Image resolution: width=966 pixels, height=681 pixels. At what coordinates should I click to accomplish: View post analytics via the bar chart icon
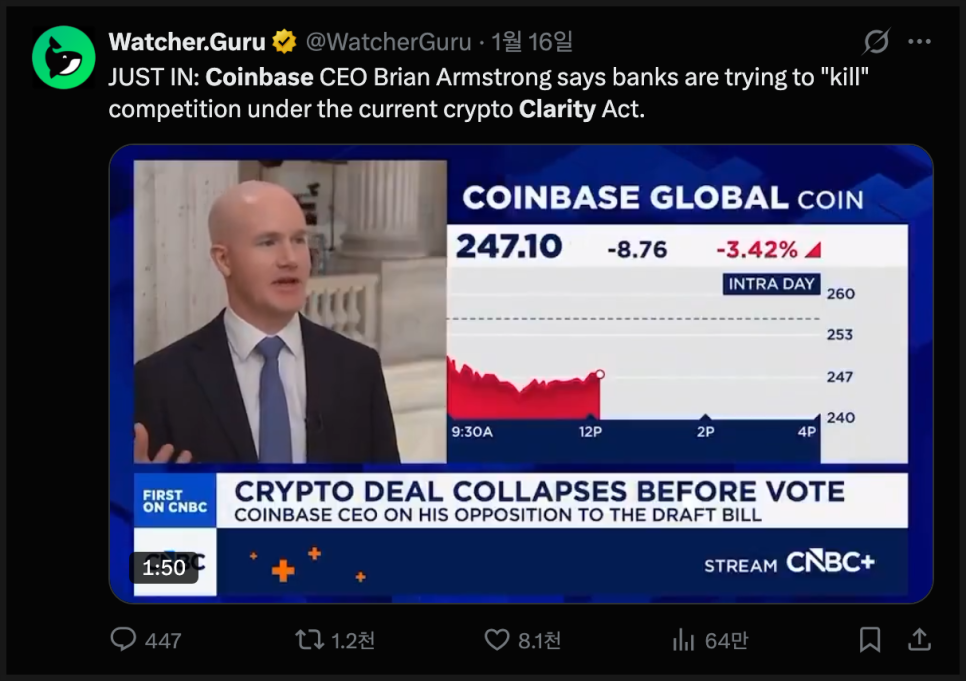[x=684, y=639]
